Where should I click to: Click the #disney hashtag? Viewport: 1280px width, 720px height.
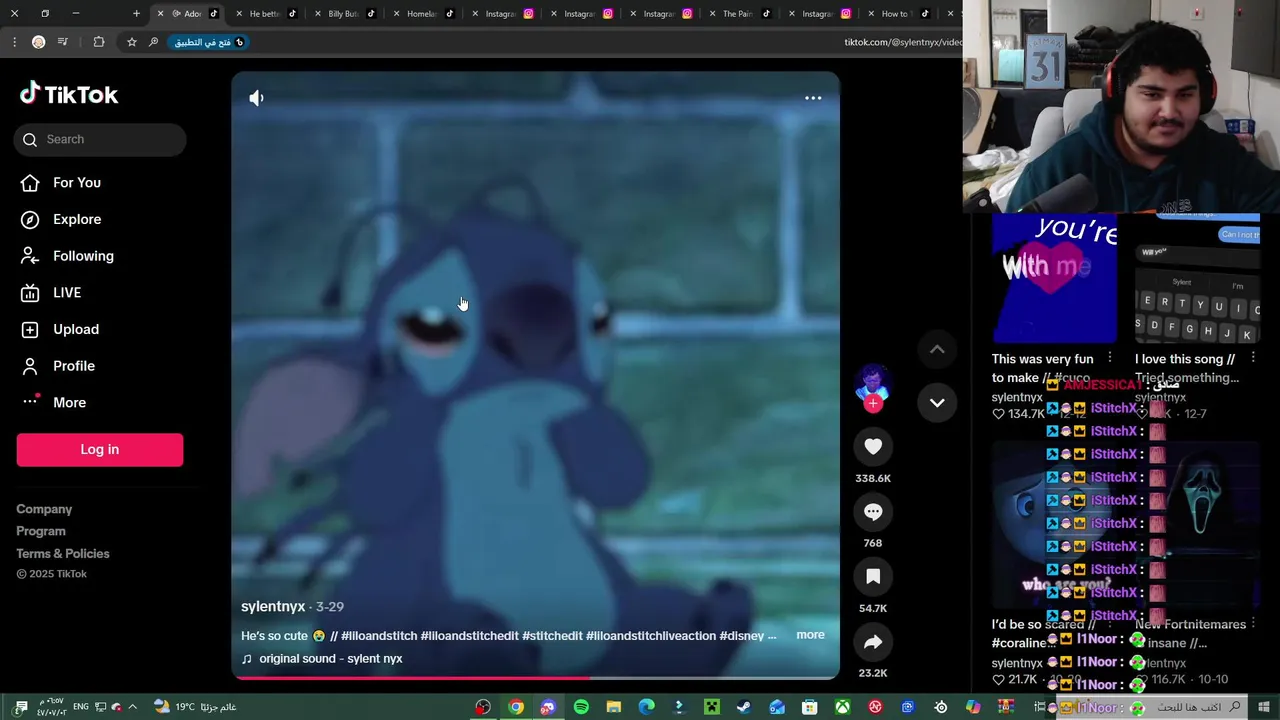click(x=743, y=636)
